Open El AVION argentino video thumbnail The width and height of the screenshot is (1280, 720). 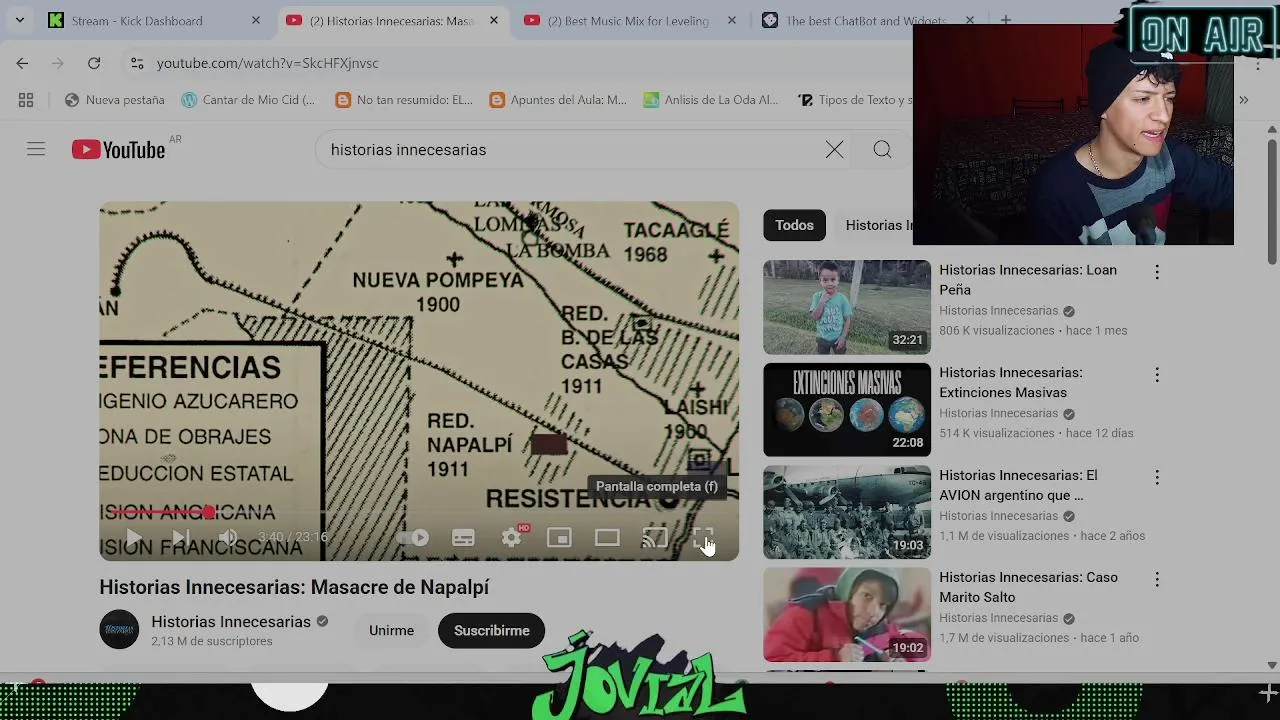pos(847,512)
